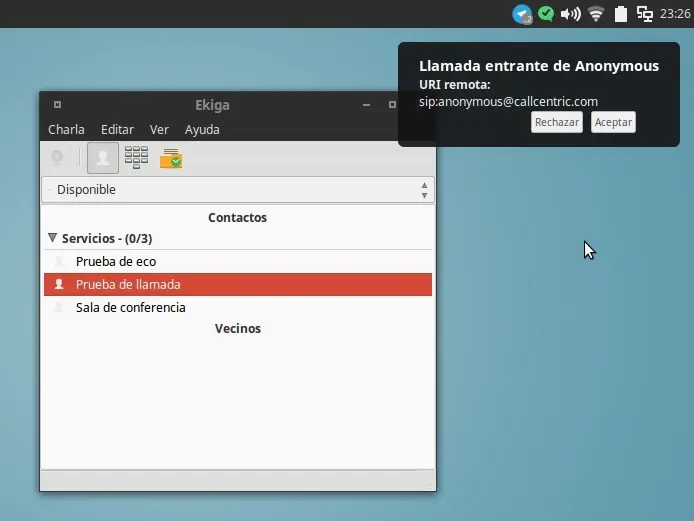Open the call history folder icon

[171, 158]
